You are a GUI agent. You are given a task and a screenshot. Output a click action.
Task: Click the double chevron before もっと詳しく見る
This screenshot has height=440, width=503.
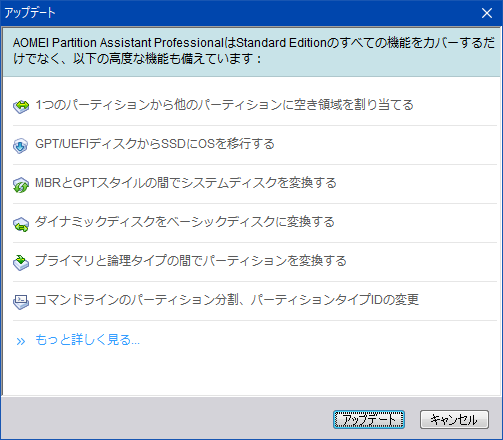click(21, 341)
